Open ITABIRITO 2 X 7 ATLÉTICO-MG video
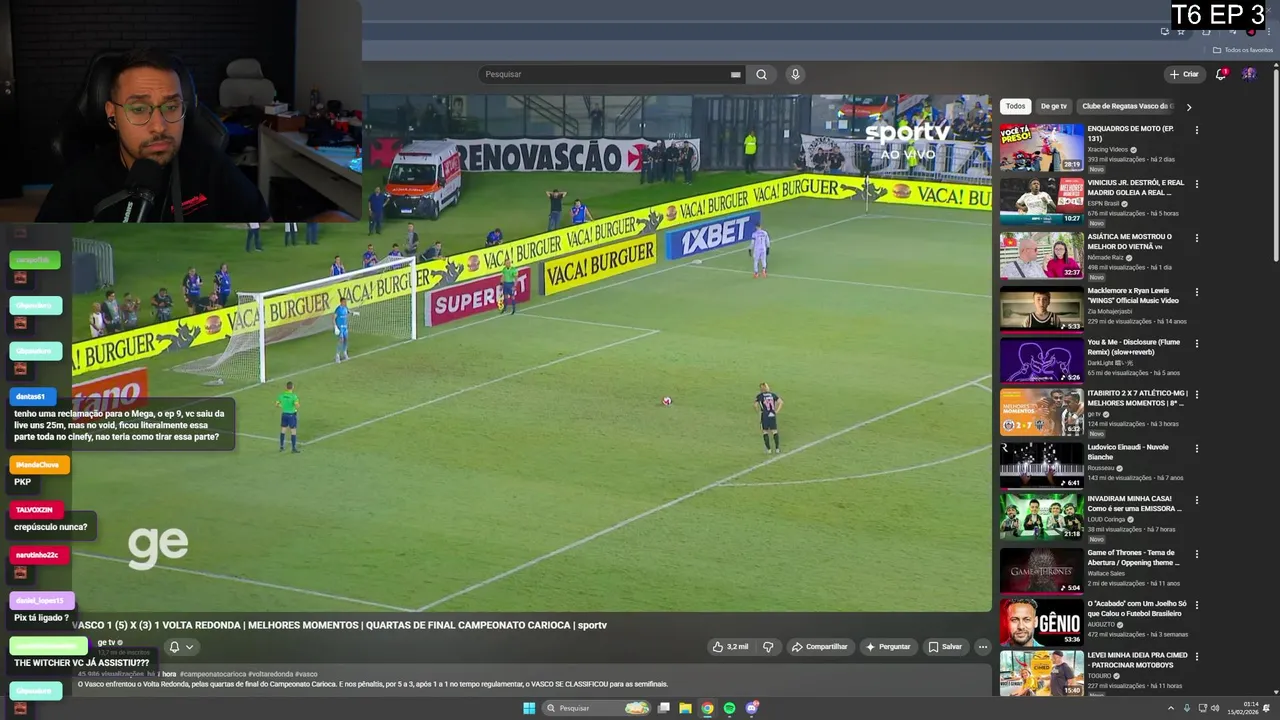 coord(1042,412)
